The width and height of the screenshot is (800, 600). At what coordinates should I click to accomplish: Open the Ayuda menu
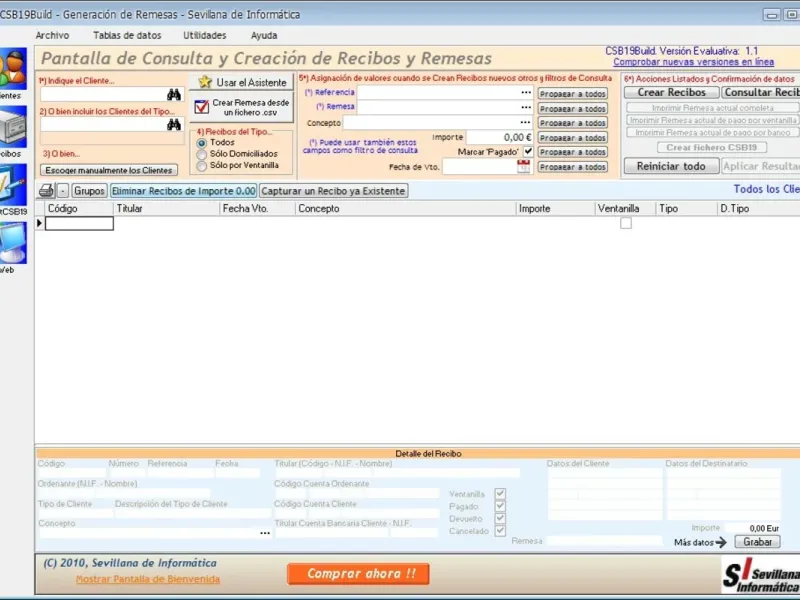coord(264,35)
